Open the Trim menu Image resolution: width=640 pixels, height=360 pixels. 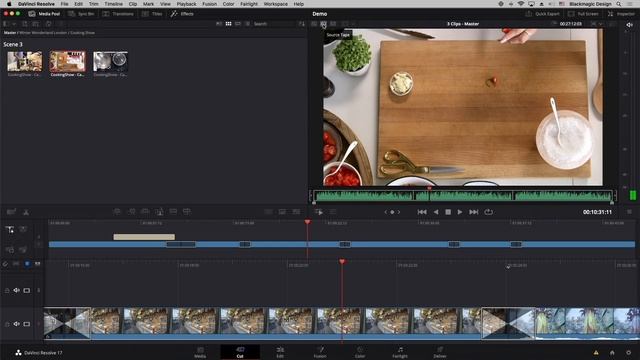(x=93, y=4)
